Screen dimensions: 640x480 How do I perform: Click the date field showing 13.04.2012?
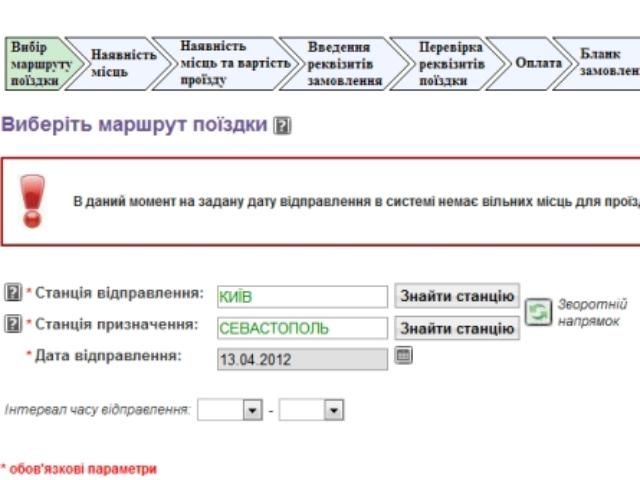(302, 360)
